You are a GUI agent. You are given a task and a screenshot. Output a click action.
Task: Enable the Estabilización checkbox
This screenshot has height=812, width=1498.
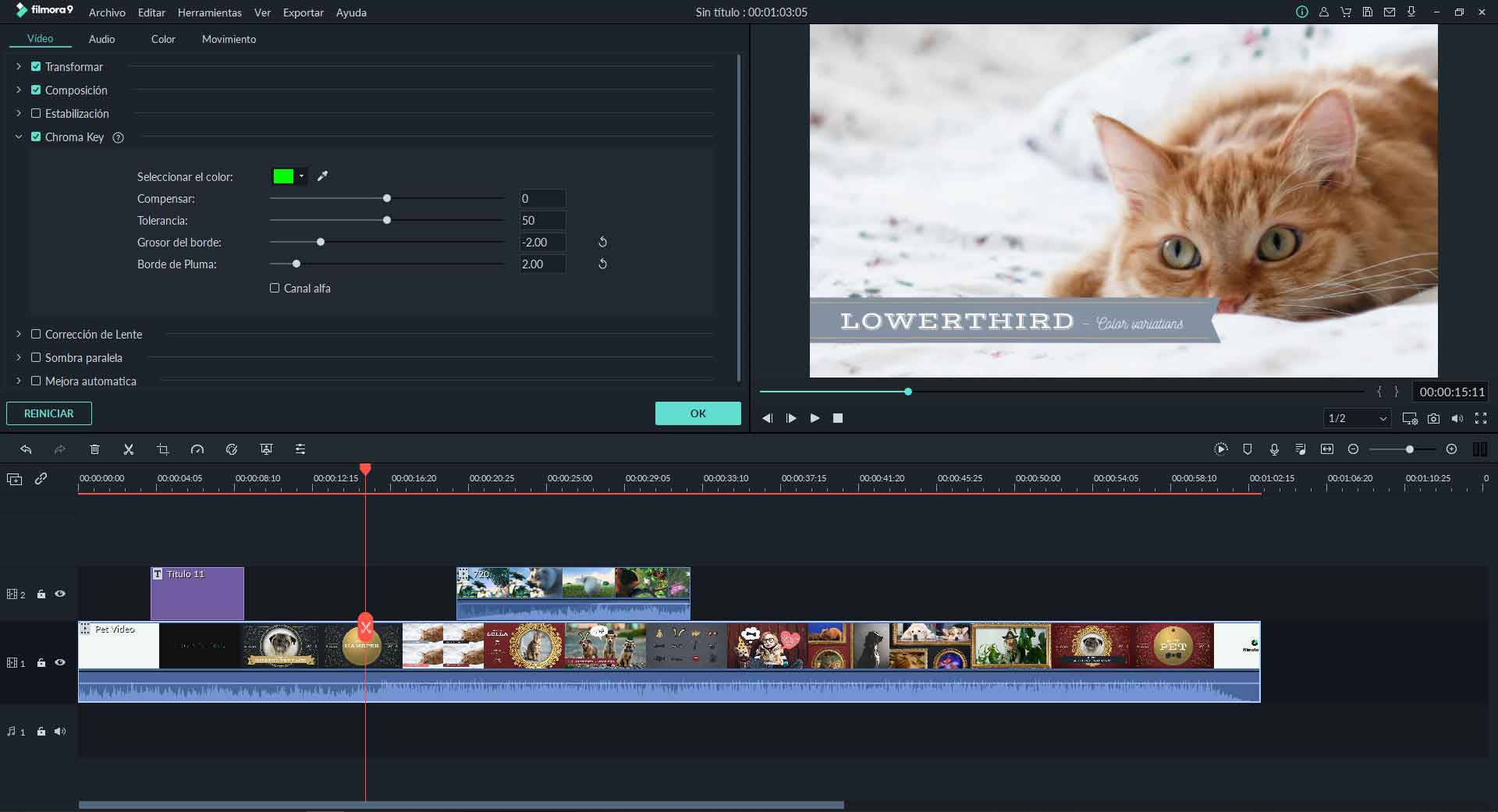click(x=36, y=114)
